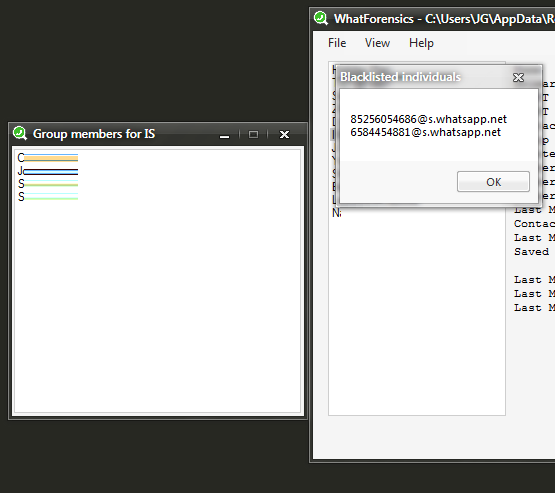555x493 pixels.
Task: Click the Saved line in details pane
Action: [x=531, y=252]
